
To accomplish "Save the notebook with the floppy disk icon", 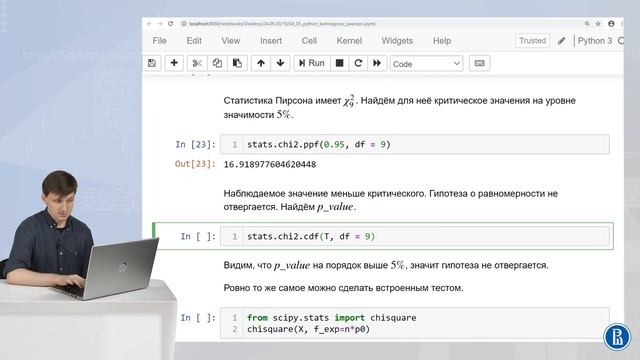I will [x=152, y=63].
